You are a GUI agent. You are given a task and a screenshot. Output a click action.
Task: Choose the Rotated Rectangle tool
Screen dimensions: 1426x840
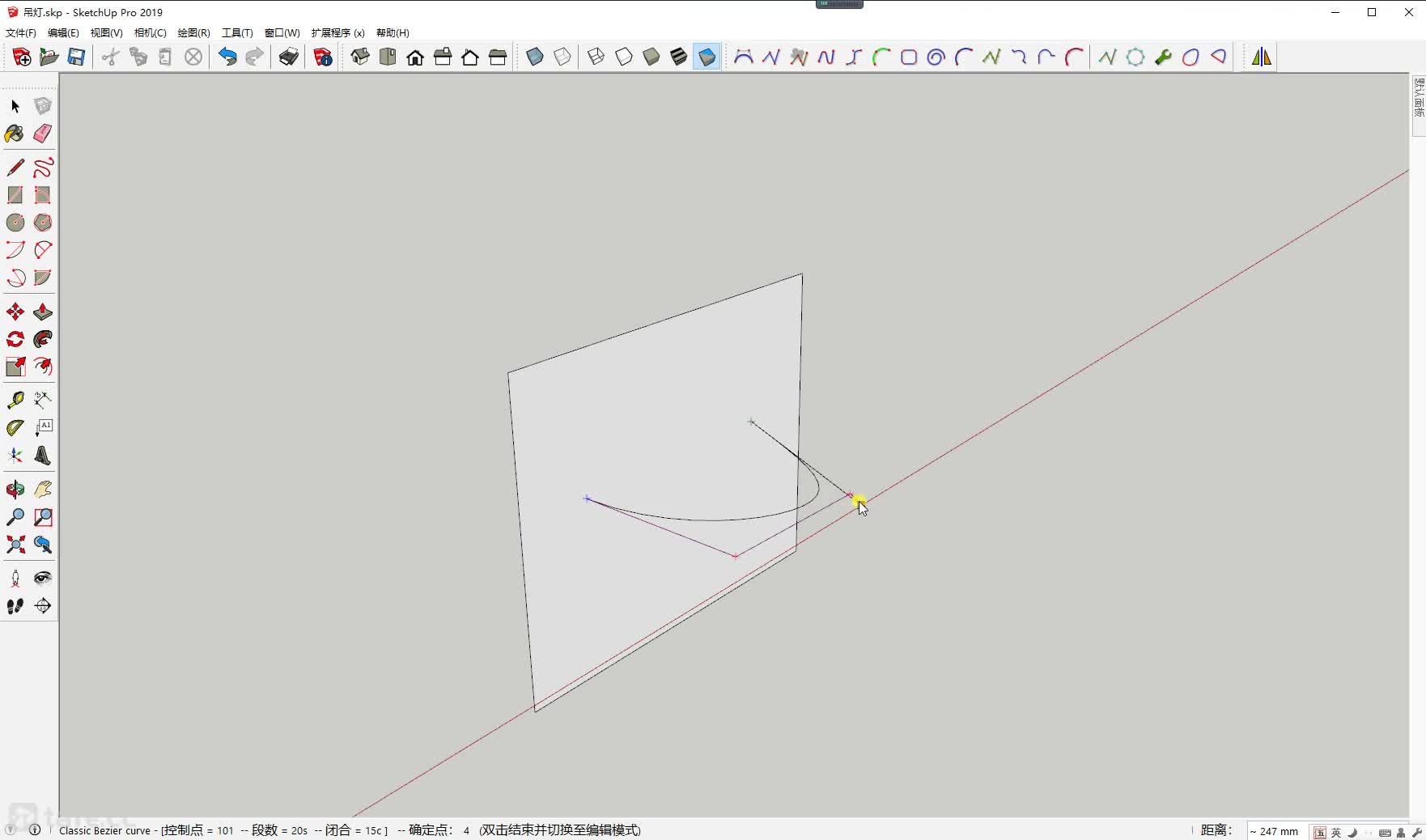click(43, 195)
